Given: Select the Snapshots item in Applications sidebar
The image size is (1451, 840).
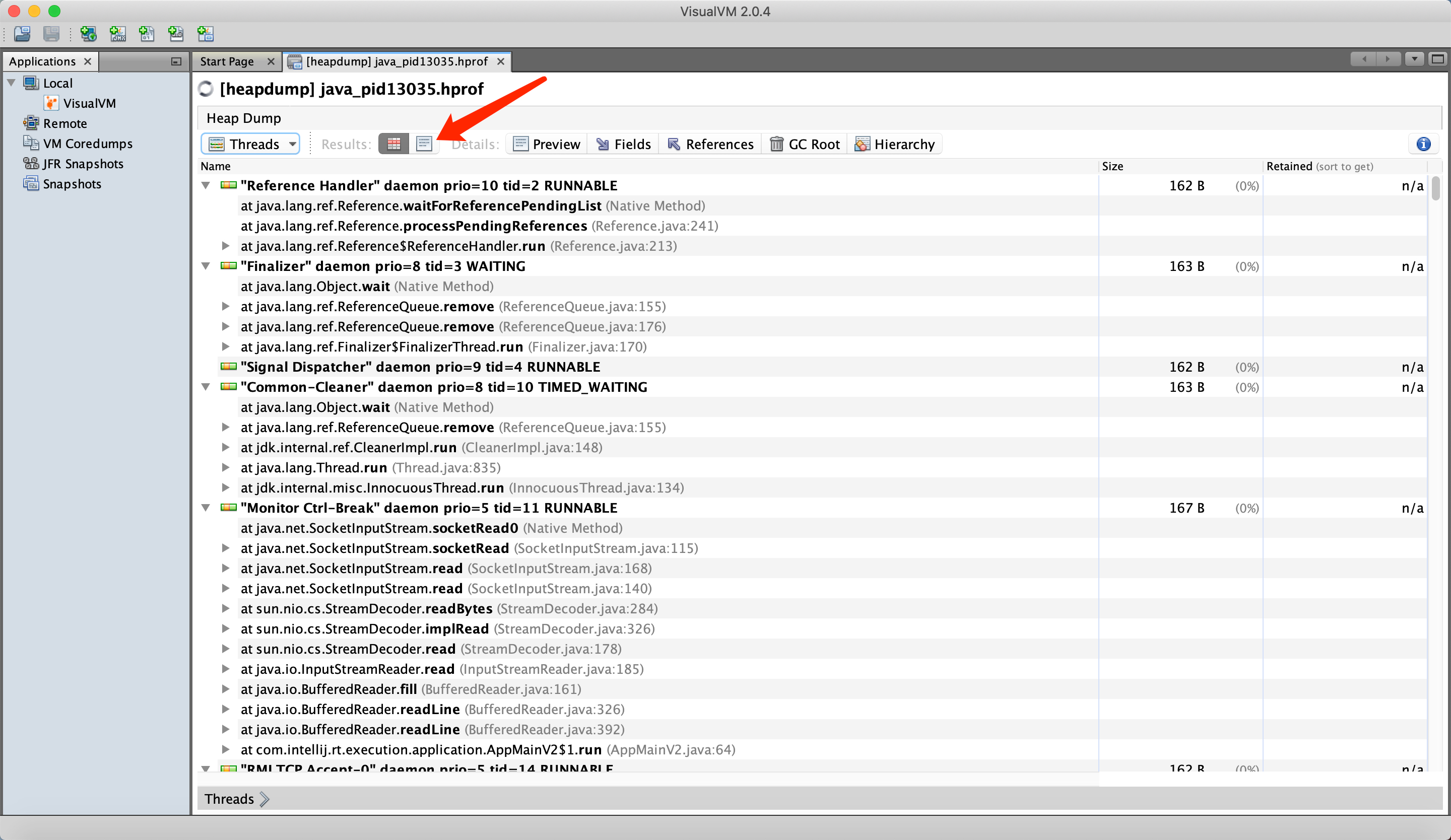Looking at the screenshot, I should 71,183.
